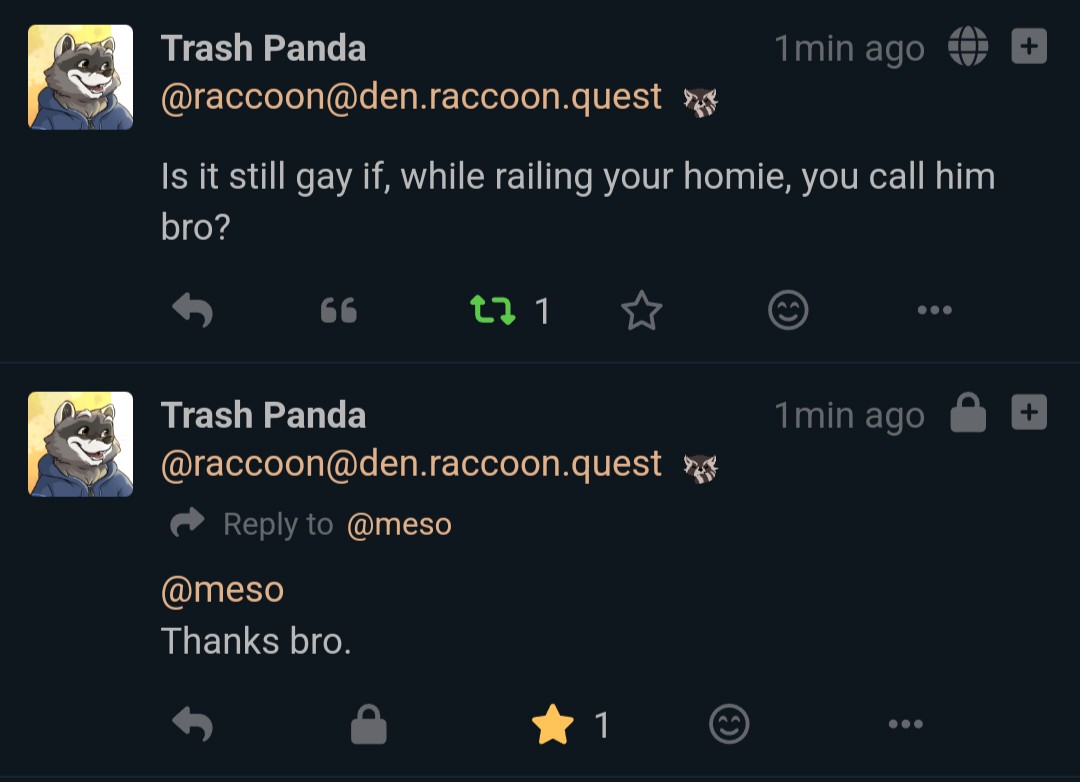Screen dimensions: 1080x782
Task: Expand the second post with plus icon
Action: 1029,413
